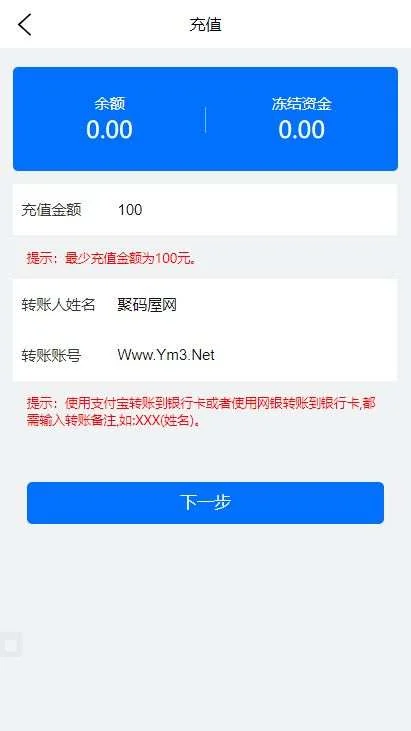Tap the faint square icon at bottom left

pyautogui.click(x=10, y=645)
